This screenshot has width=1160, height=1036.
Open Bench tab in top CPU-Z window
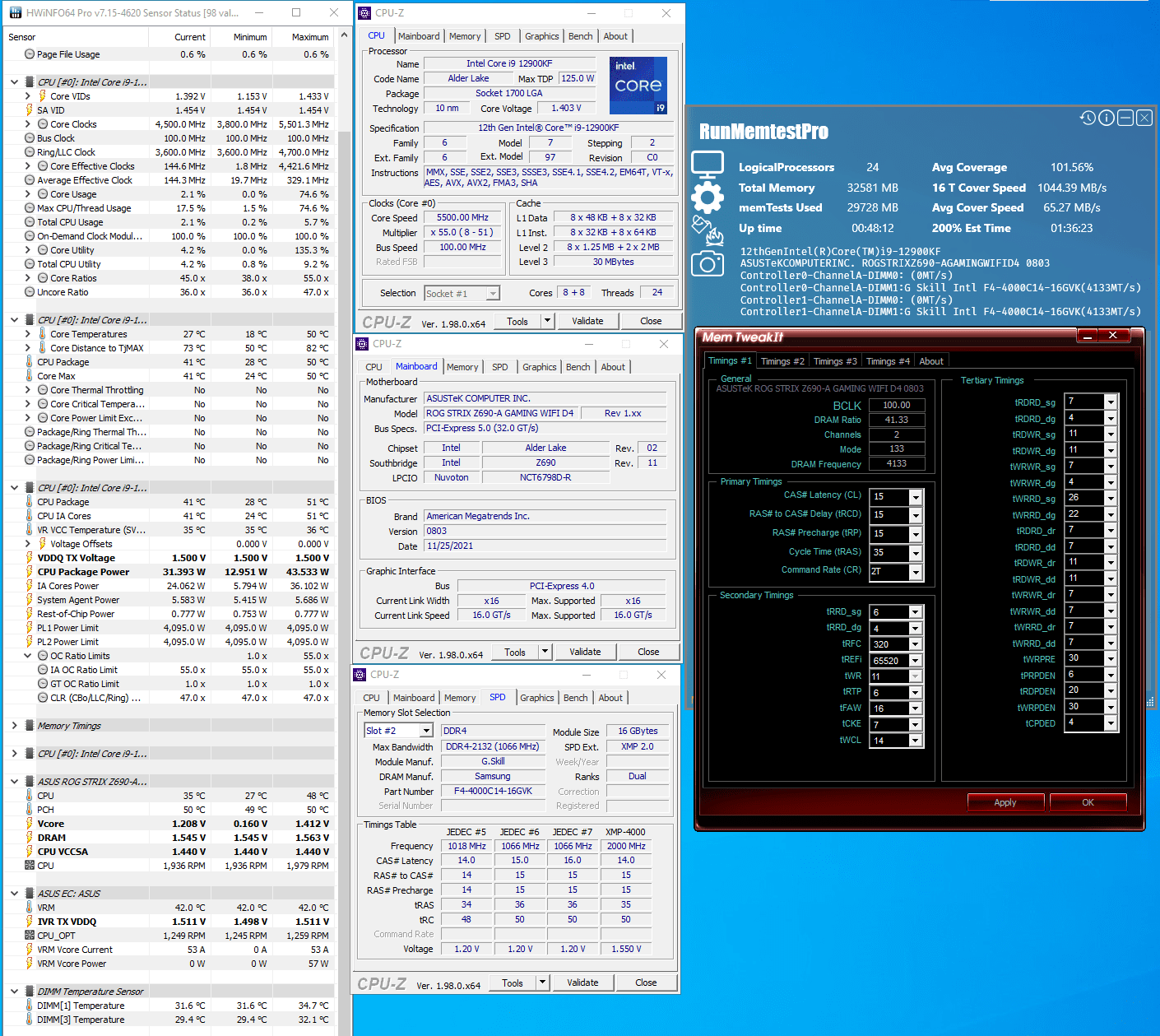pos(580,36)
